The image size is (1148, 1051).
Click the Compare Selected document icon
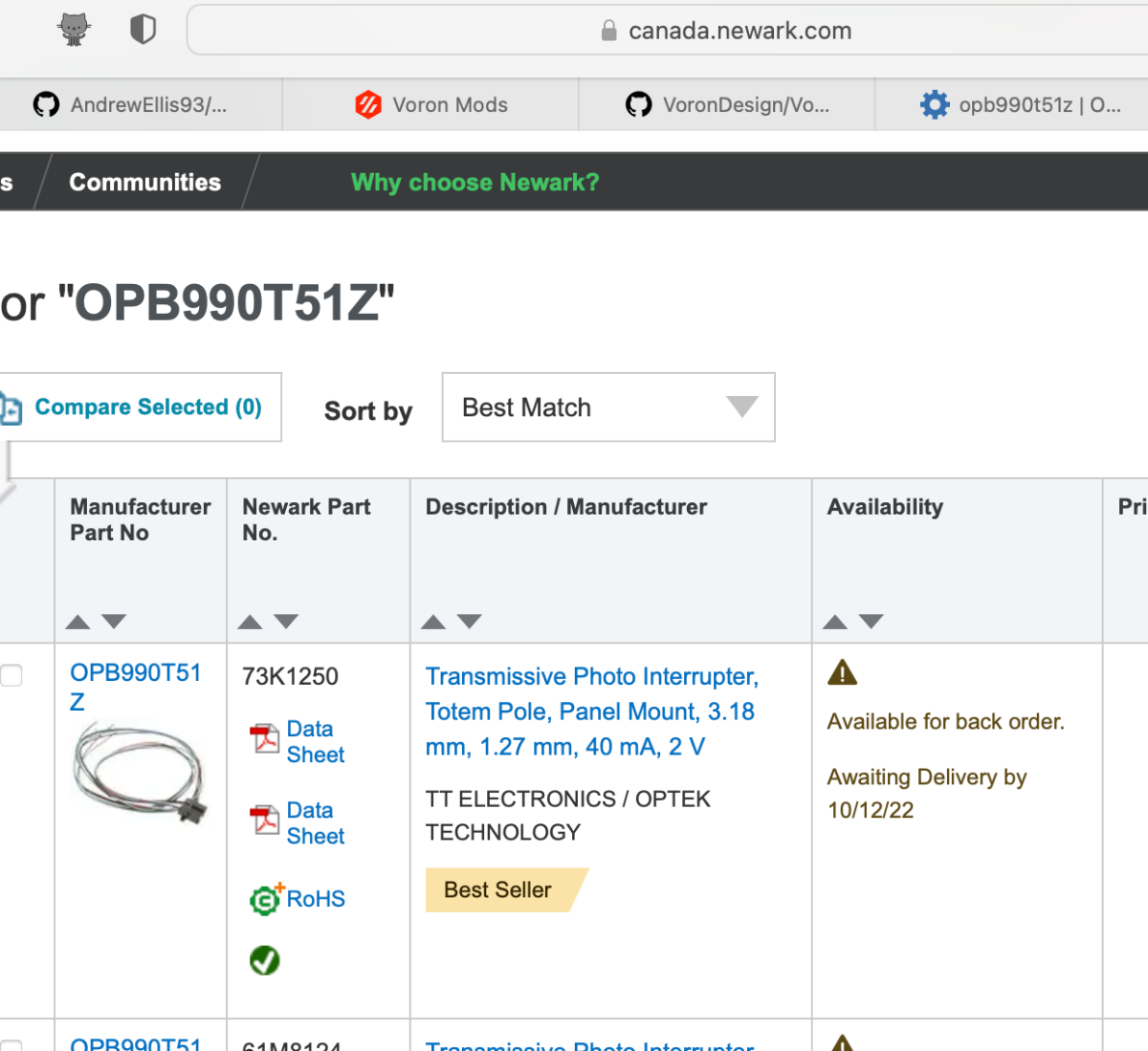(11, 407)
